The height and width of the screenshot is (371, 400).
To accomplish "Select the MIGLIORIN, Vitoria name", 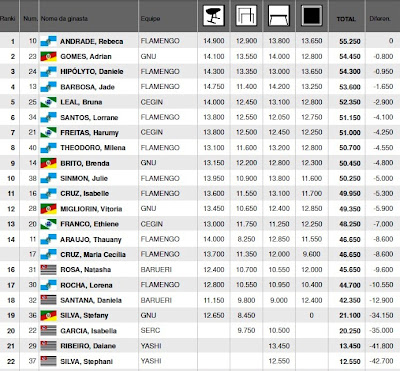I will 91,209.
